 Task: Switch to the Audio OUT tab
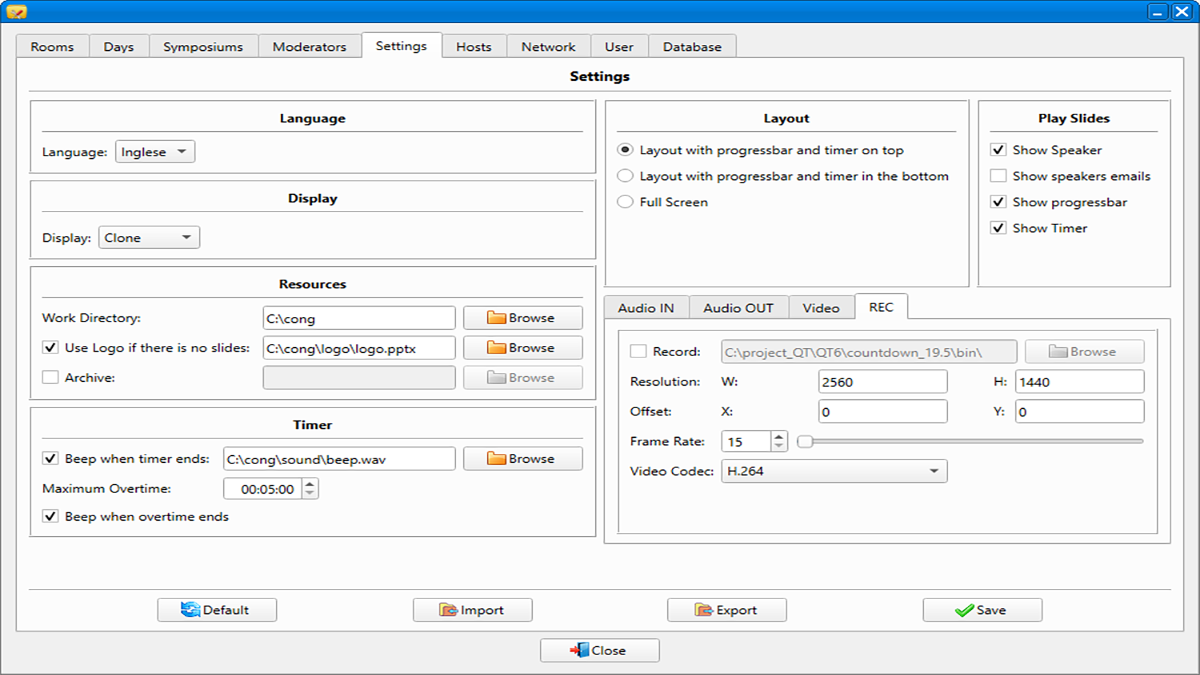pyautogui.click(x=738, y=308)
